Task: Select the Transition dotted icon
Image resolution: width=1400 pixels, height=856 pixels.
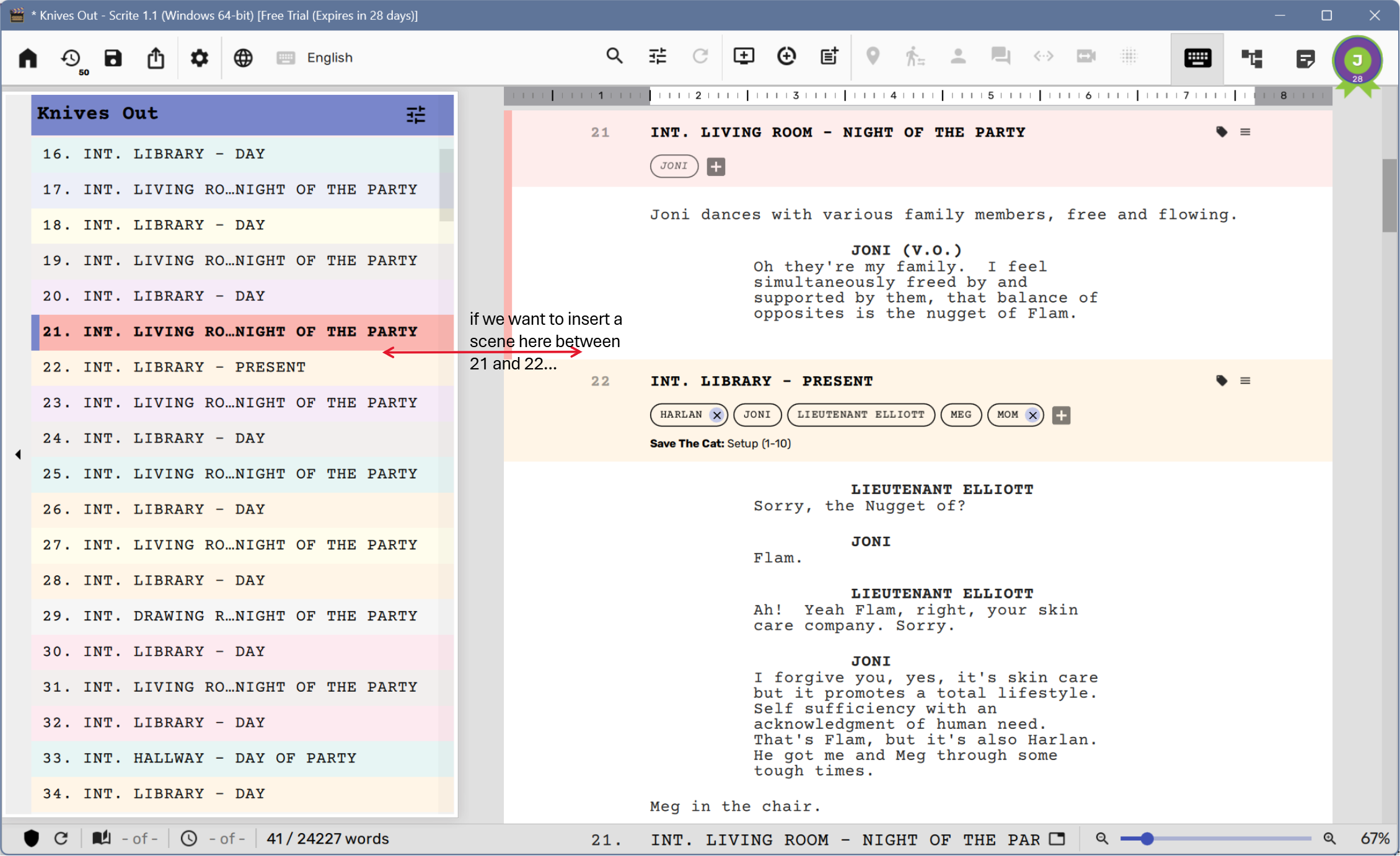Action: [x=1129, y=56]
